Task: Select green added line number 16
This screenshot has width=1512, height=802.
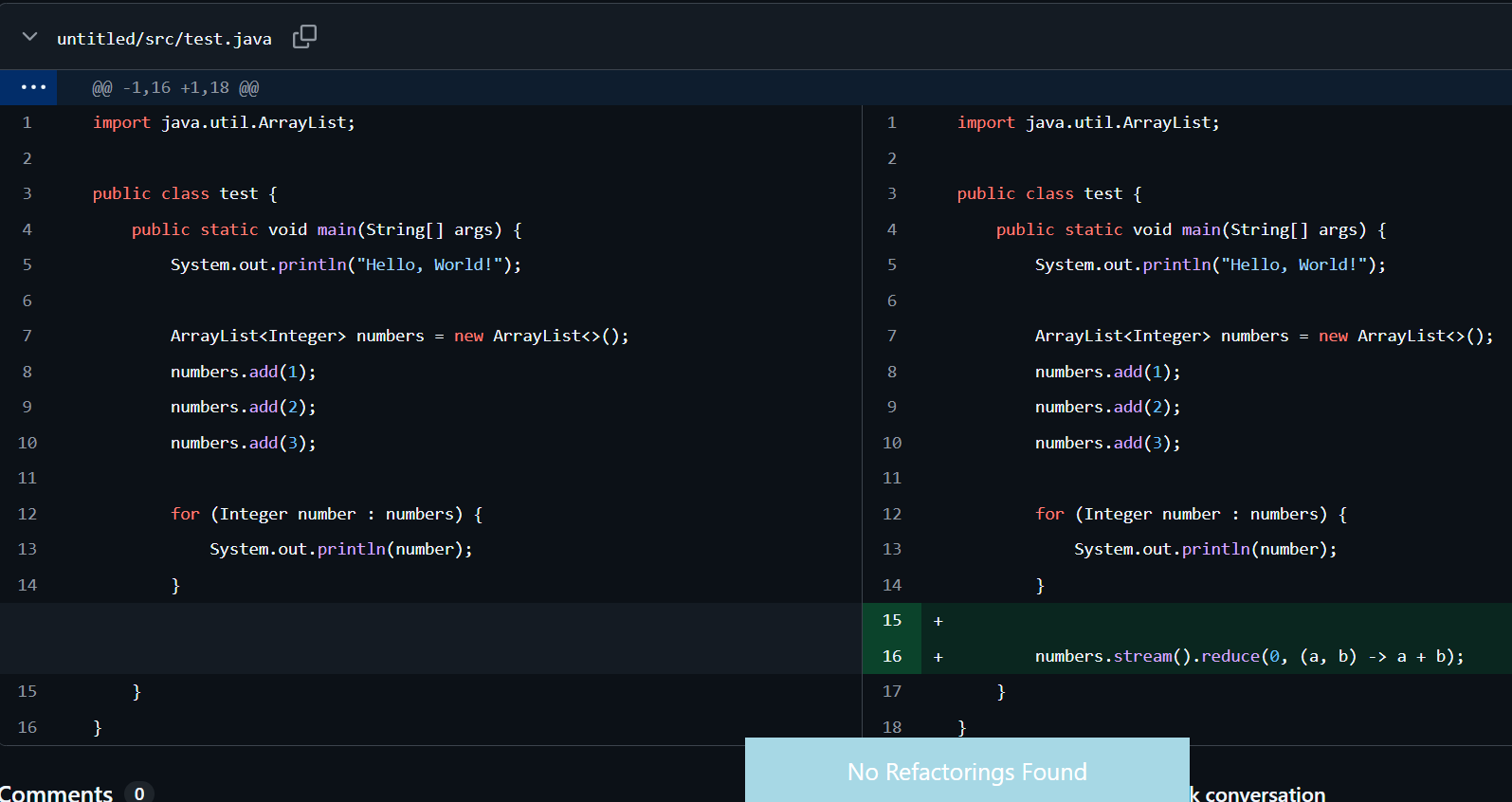Action: coord(892,656)
